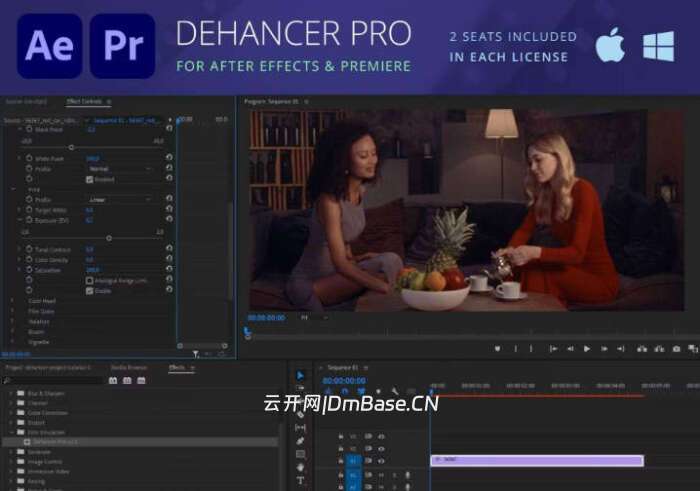Expand the Blur & Sharpen folder
The width and height of the screenshot is (700, 491).
coord(11,393)
